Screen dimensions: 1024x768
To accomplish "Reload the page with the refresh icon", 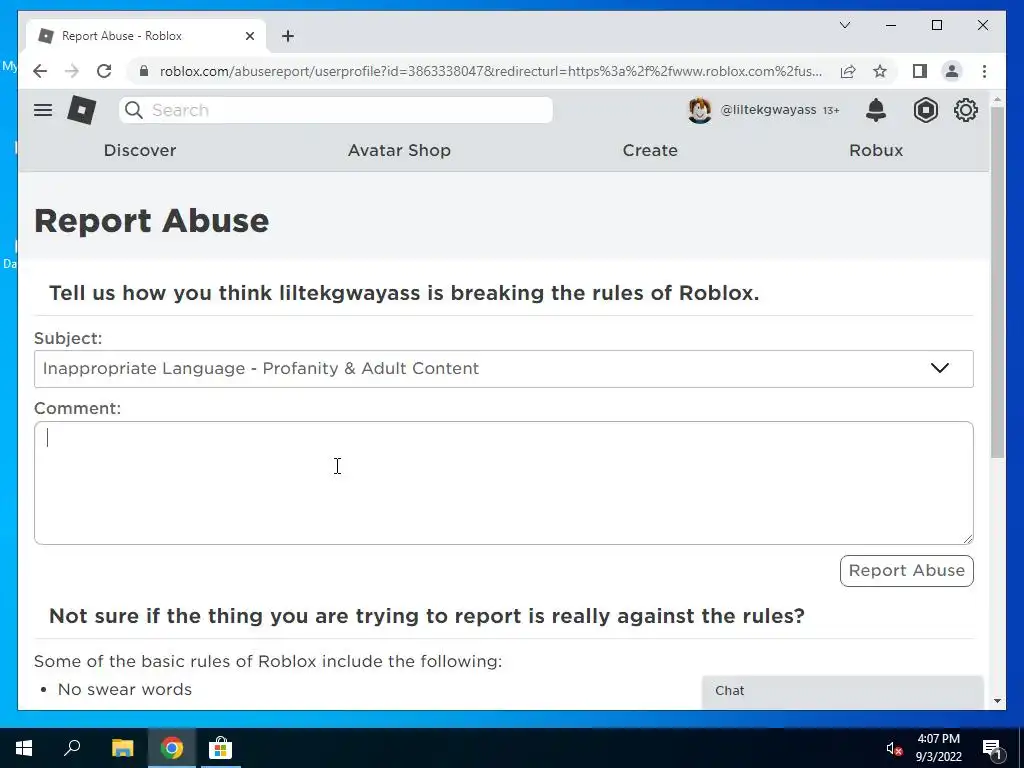I will (x=104, y=71).
